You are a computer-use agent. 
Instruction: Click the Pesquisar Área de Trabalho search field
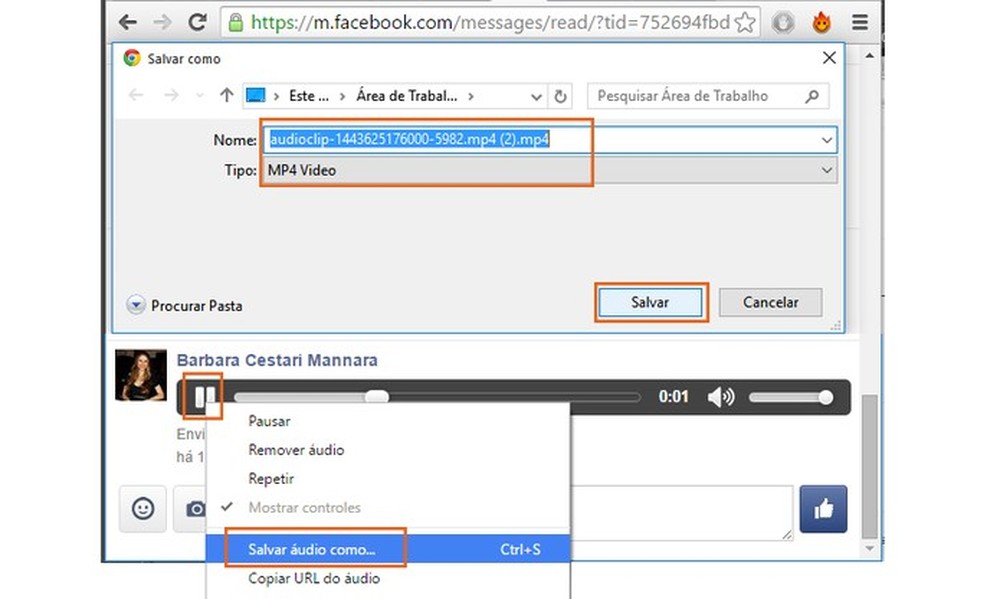coord(700,95)
